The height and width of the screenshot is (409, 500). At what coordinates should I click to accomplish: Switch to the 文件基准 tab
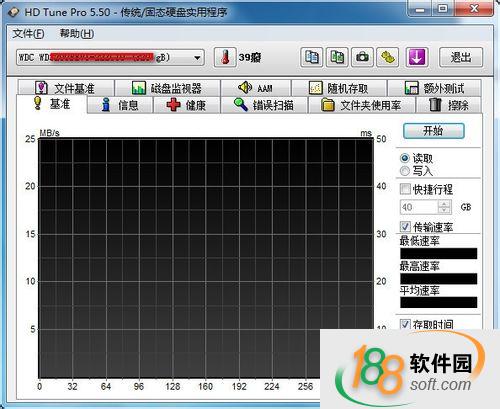coord(66,88)
